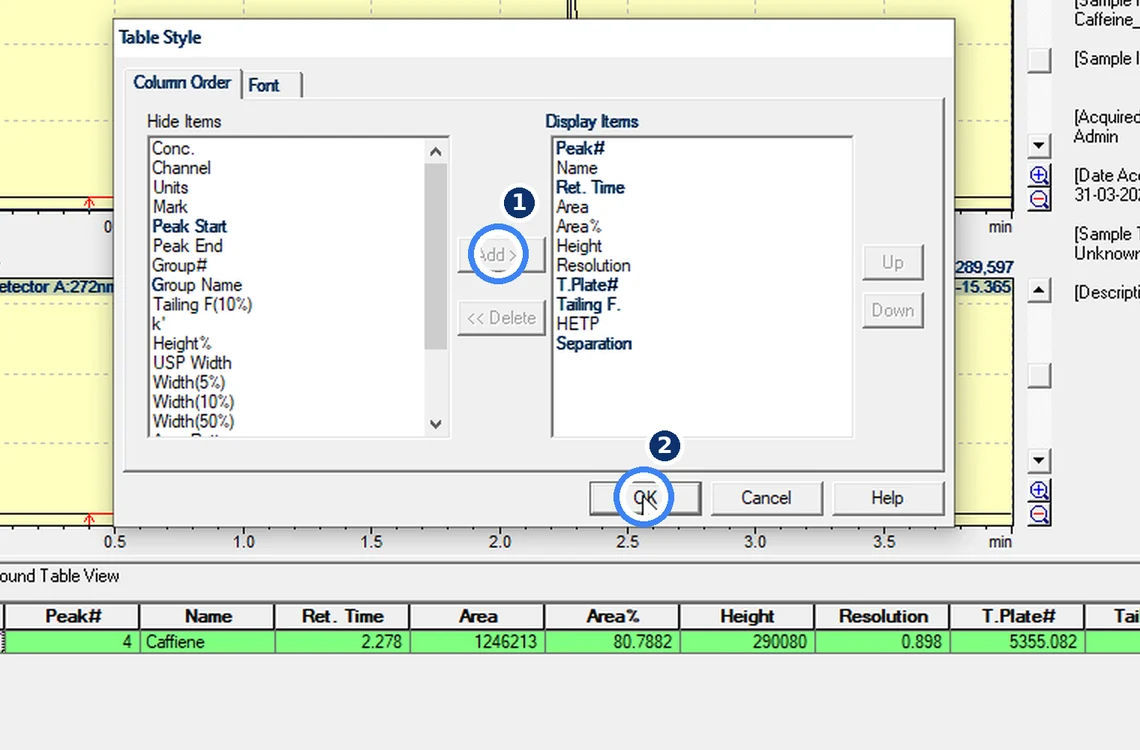The width and height of the screenshot is (1140, 750).
Task: Select resolution cell 0.898
Action: (883, 642)
